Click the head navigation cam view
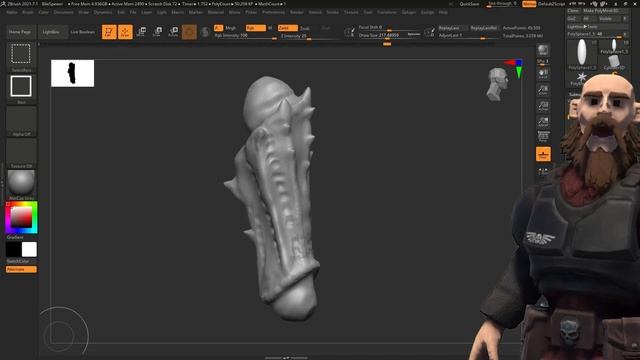The image size is (640, 360). click(497, 84)
